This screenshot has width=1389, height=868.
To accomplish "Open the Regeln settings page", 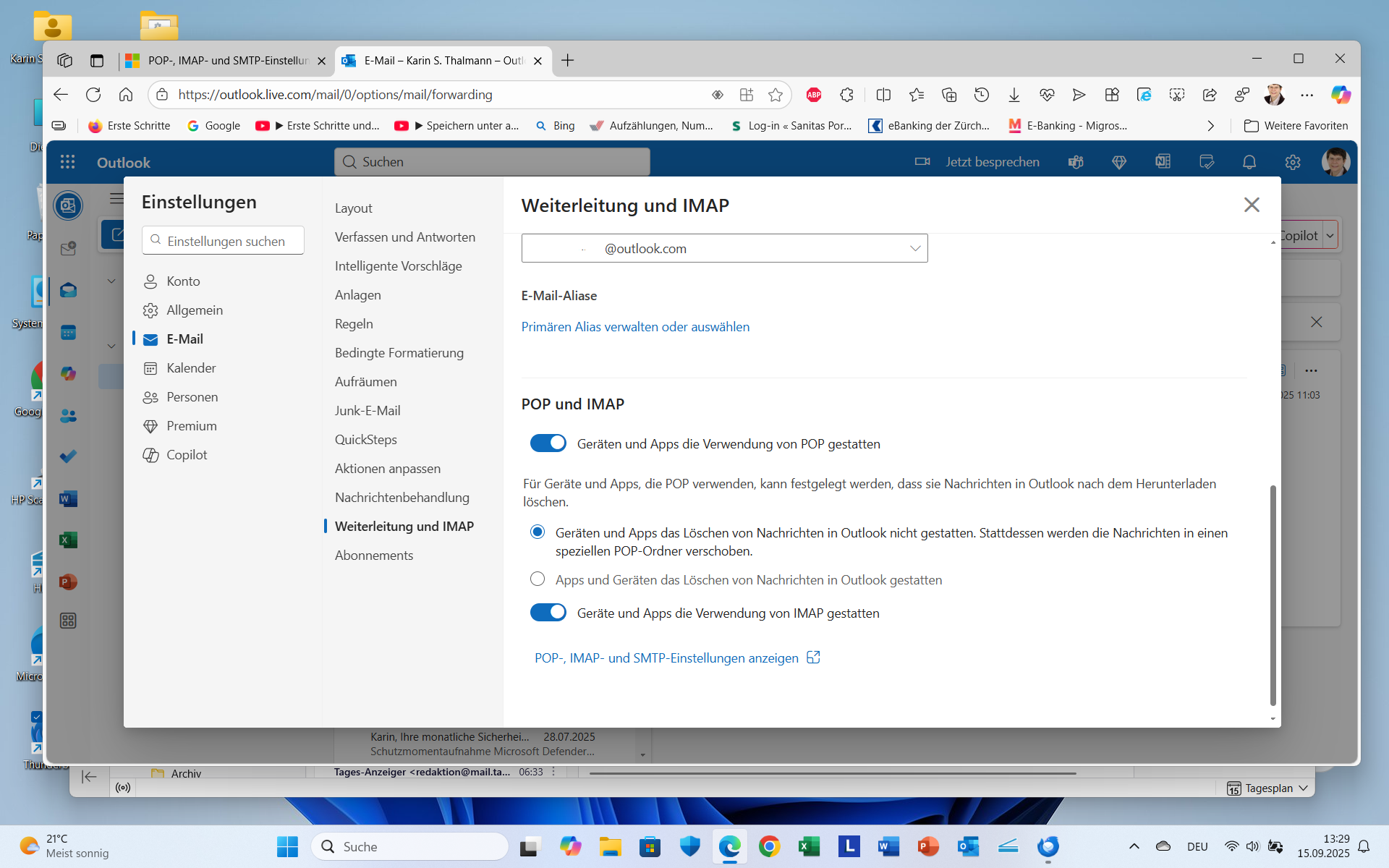I will [x=354, y=323].
